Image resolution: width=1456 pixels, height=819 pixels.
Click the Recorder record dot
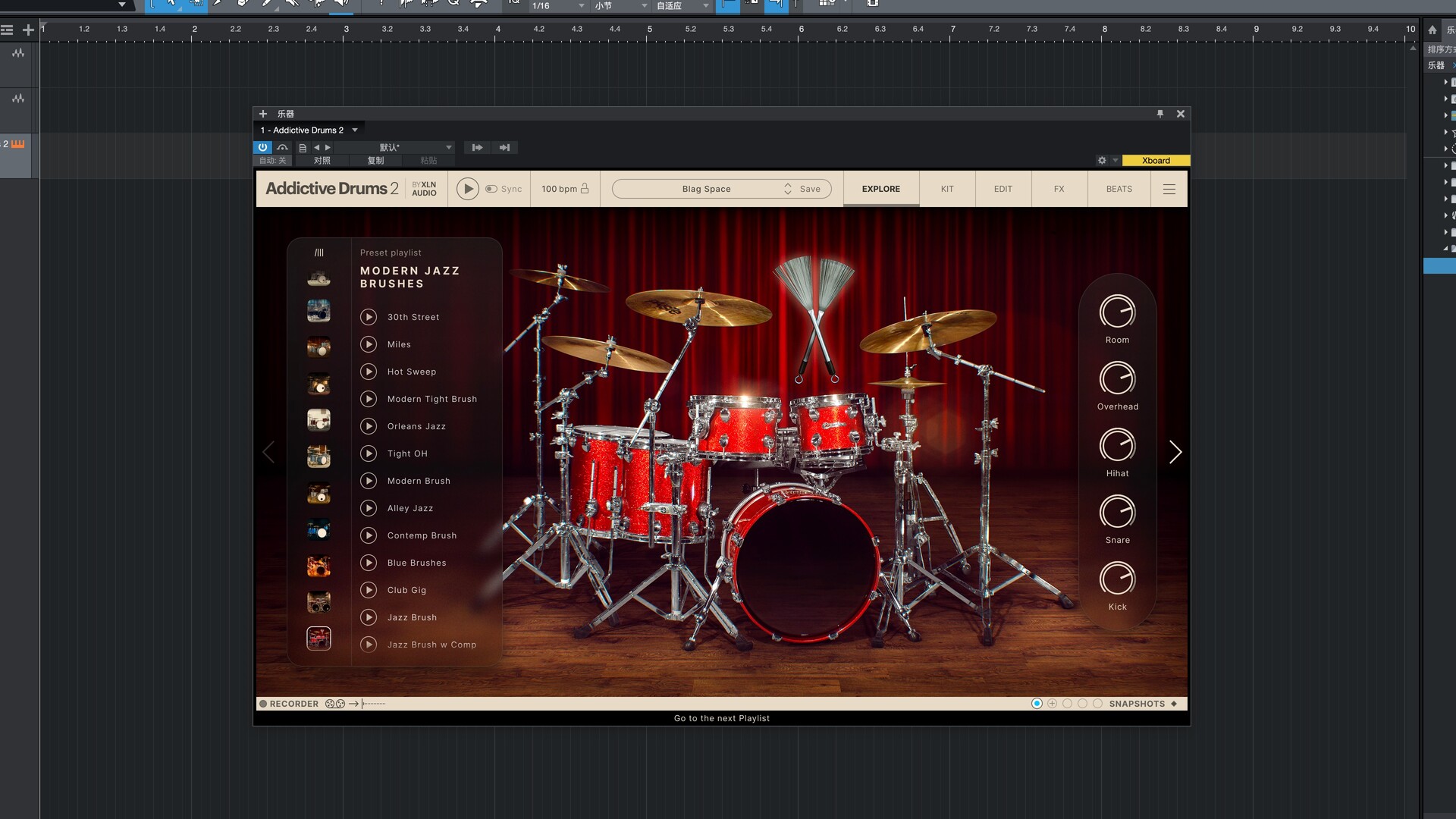[263, 704]
